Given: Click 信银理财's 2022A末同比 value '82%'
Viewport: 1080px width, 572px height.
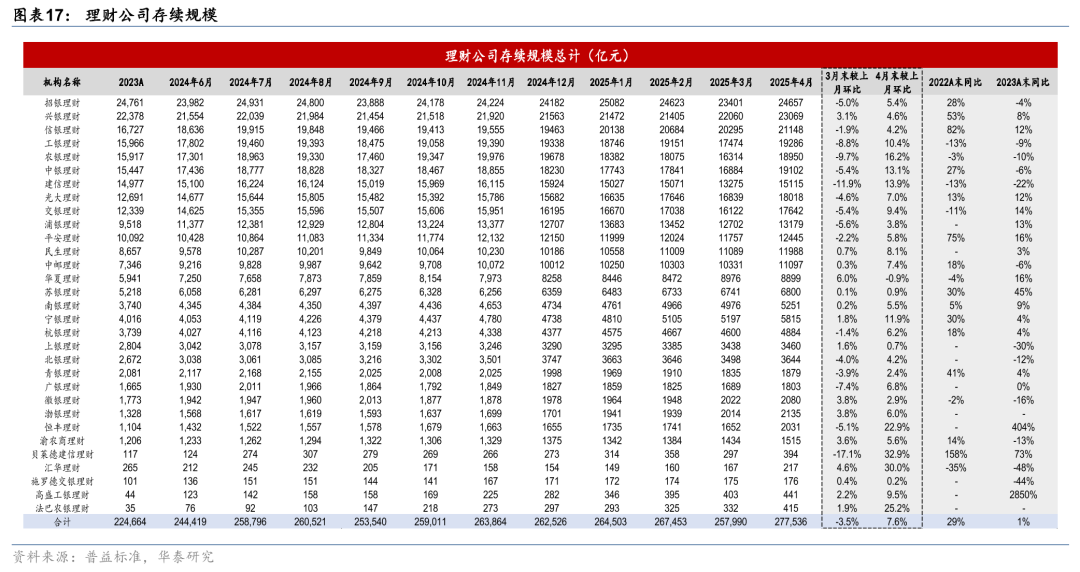Looking at the screenshot, I should pyautogui.click(x=955, y=130).
